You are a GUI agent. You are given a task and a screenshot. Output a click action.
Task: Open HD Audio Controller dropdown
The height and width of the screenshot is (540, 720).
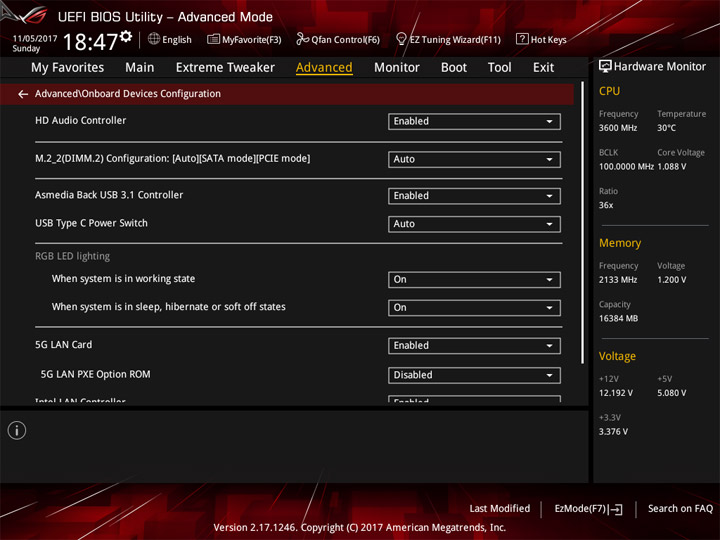[474, 121]
